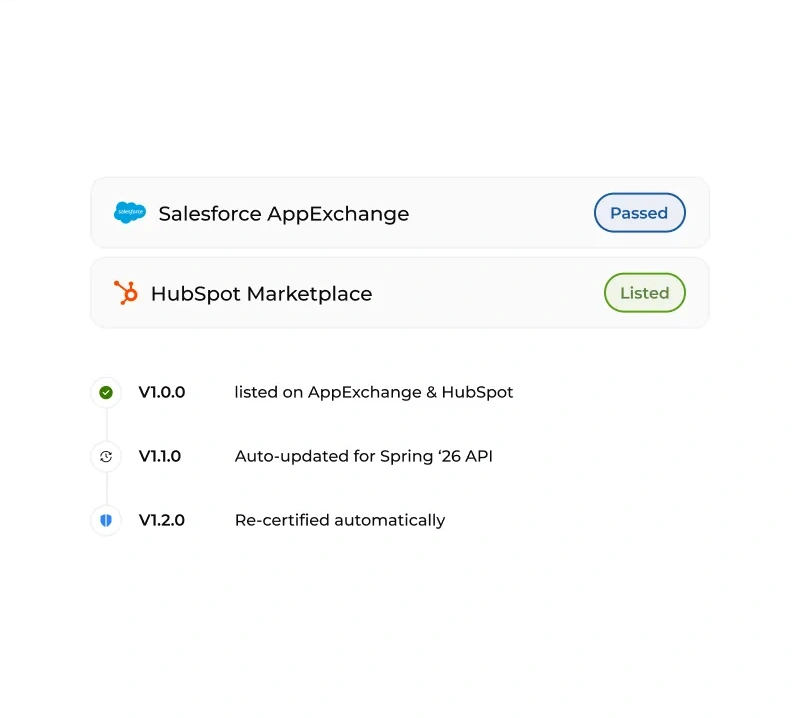The height and width of the screenshot is (718, 800).
Task: Open the HubSpot Marketplace card
Action: [400, 292]
